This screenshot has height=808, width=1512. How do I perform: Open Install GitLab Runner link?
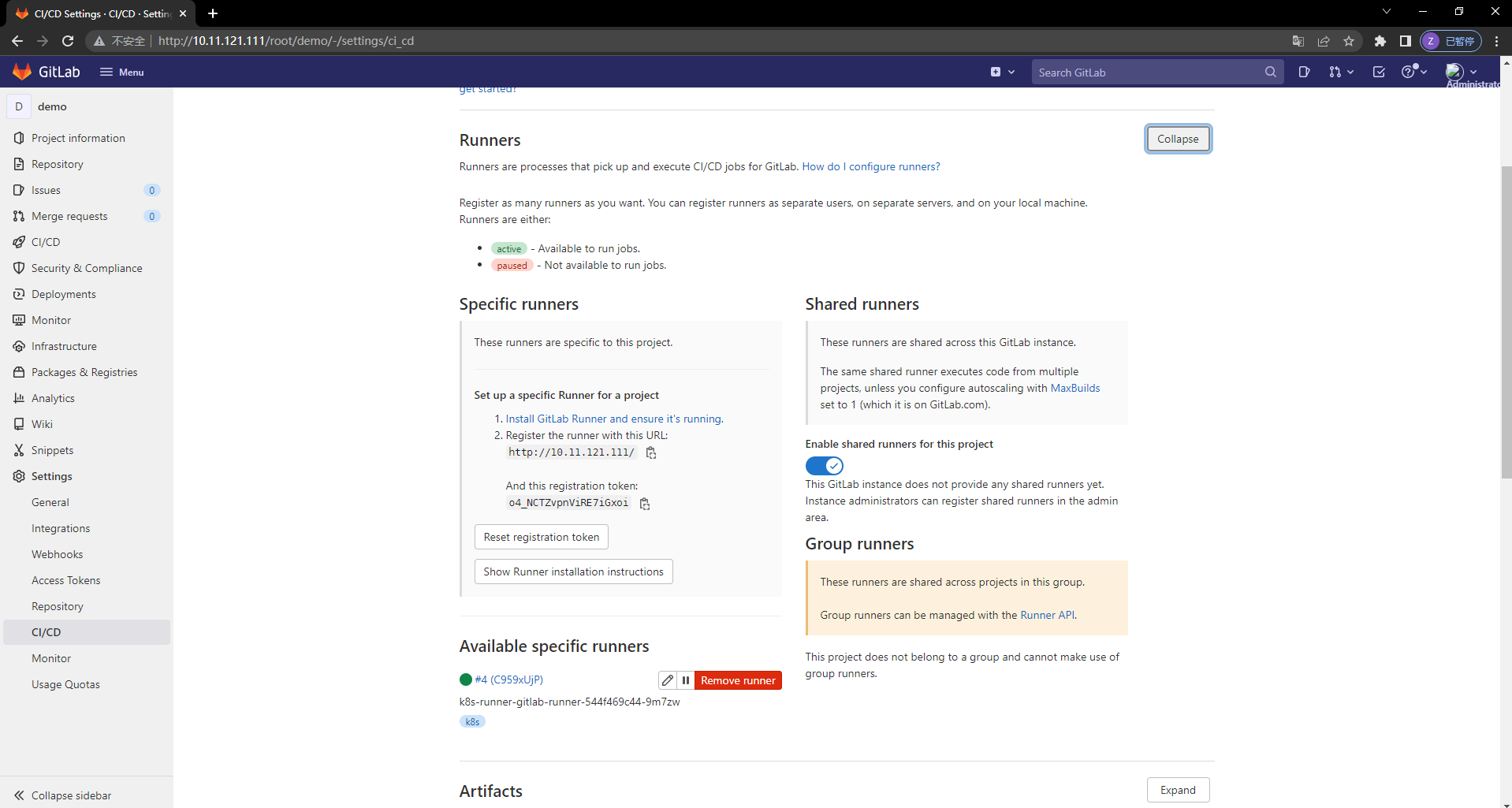click(x=614, y=419)
